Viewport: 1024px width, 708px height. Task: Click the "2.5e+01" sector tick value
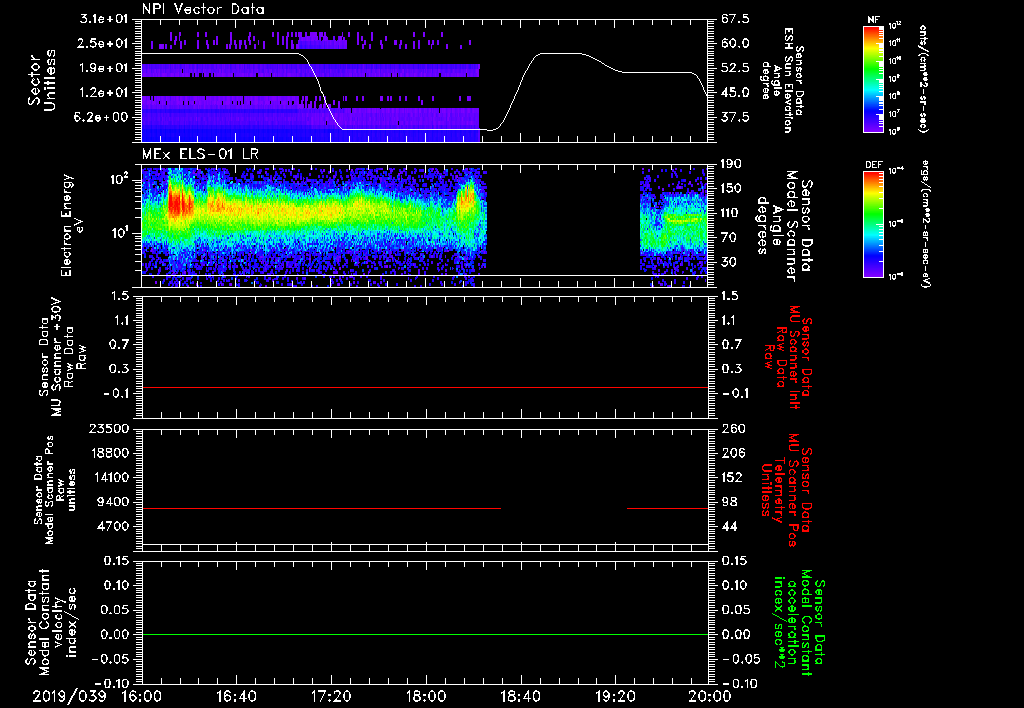(x=104, y=43)
